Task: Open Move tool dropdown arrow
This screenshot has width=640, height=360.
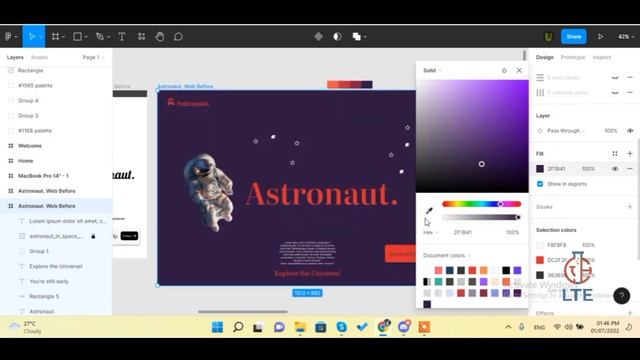Action: (x=40, y=37)
